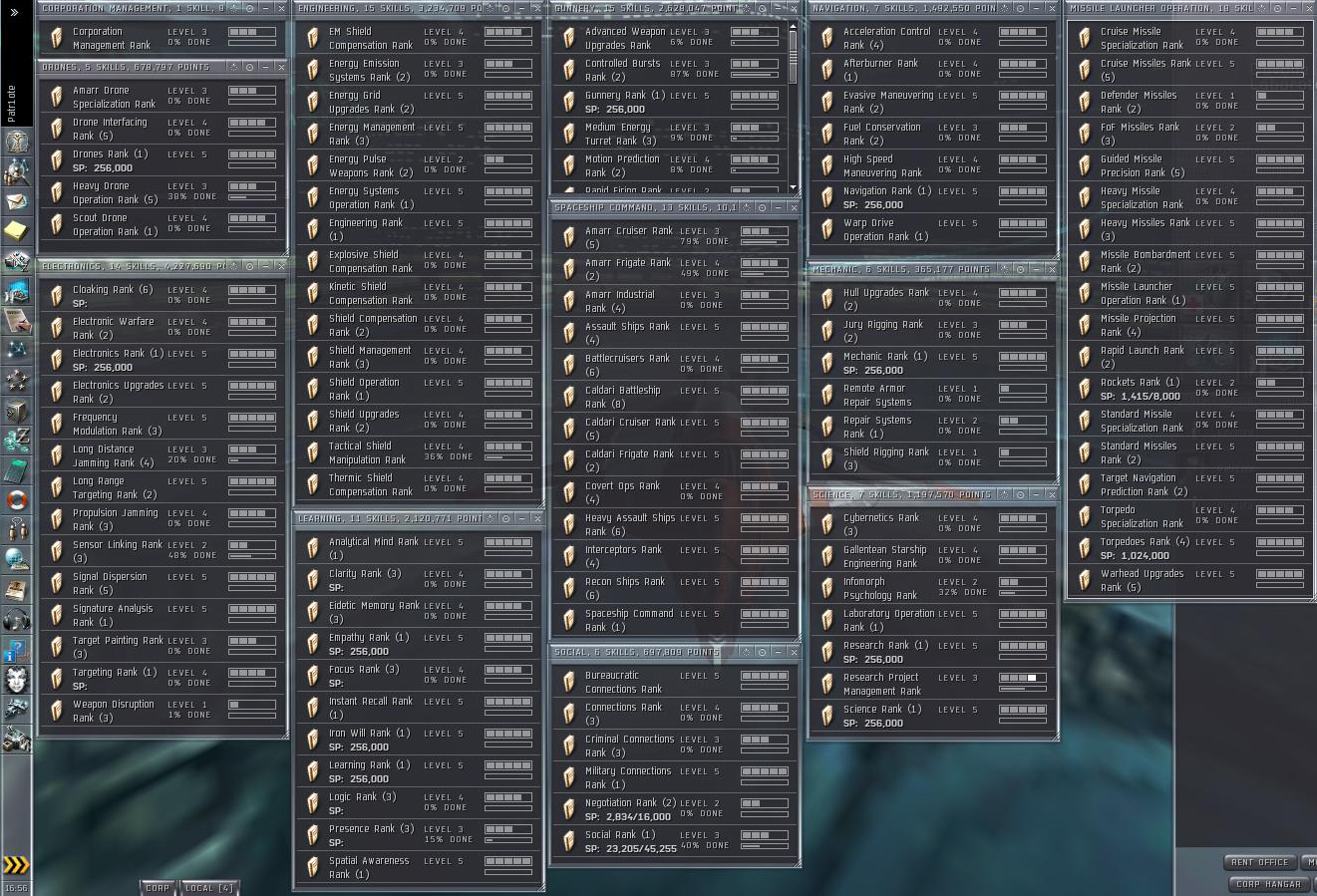Select the Warp Drive Operation skill name
This screenshot has width=1317, height=896.
pyautogui.click(x=885, y=229)
